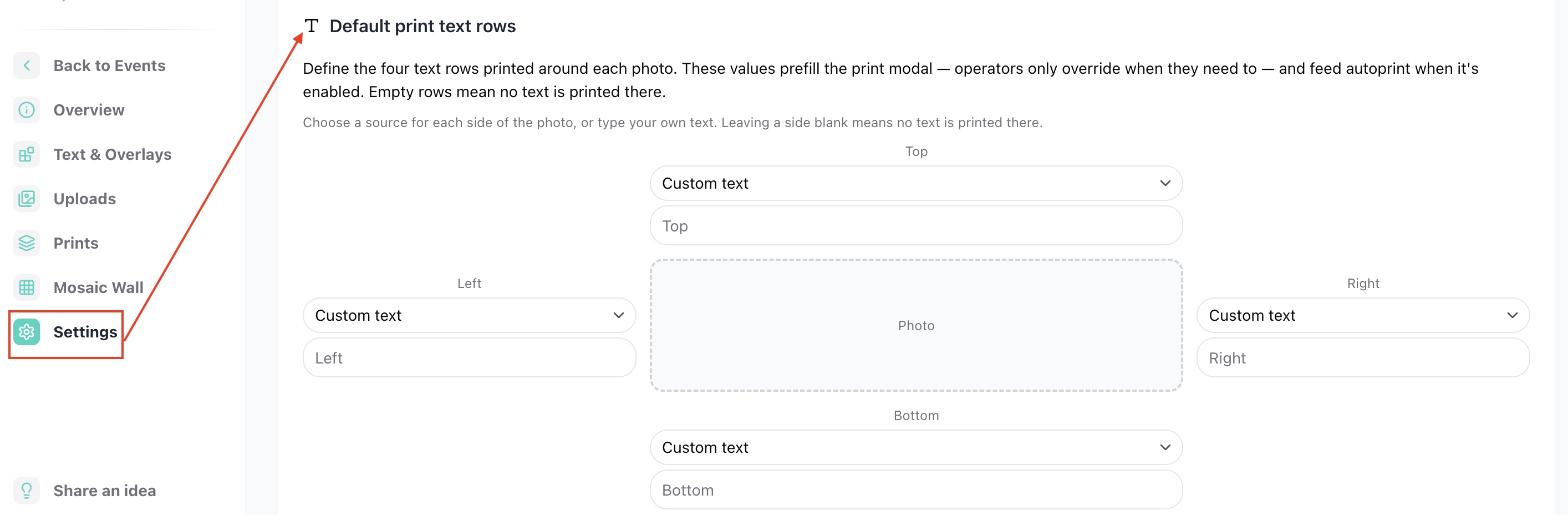Focus the Left custom text field
The height and width of the screenshot is (515, 1568).
[469, 358]
